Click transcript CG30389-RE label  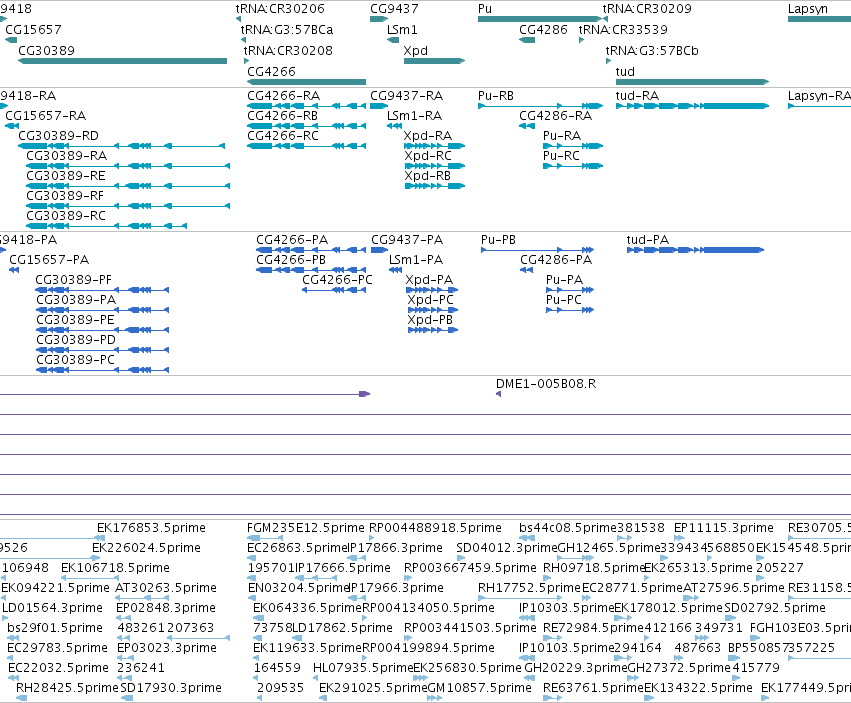click(x=66, y=176)
